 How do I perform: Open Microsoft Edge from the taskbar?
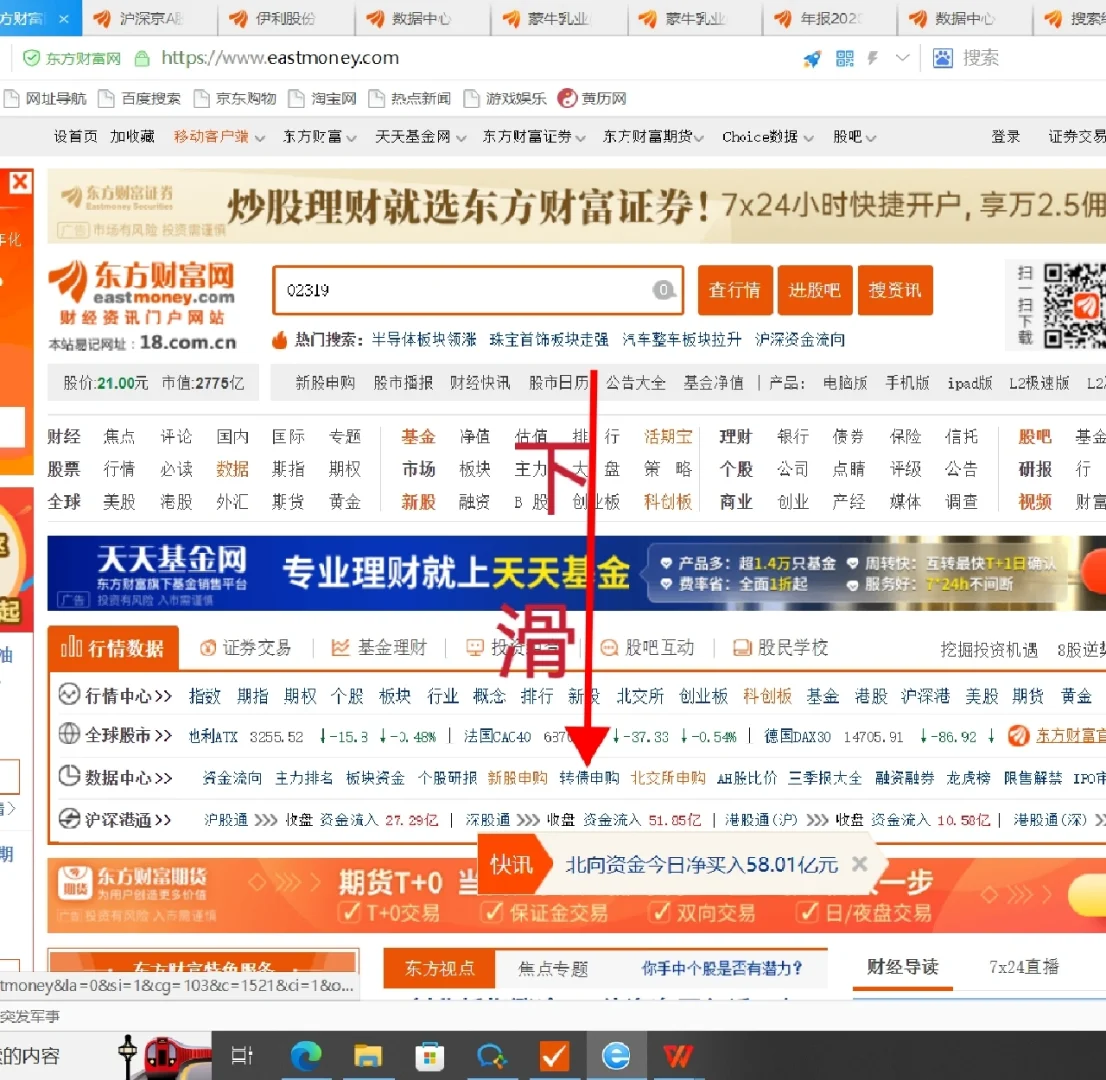(x=305, y=1055)
